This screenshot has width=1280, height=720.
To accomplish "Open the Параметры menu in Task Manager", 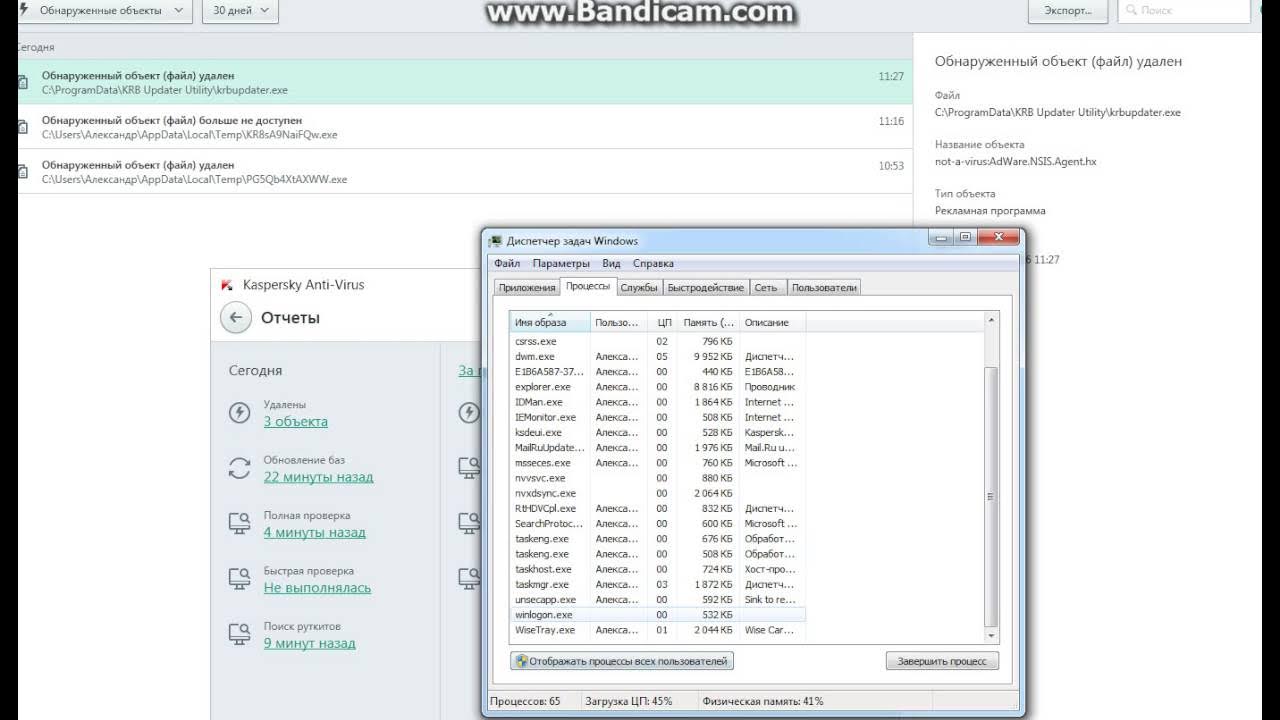I will pyautogui.click(x=561, y=264).
